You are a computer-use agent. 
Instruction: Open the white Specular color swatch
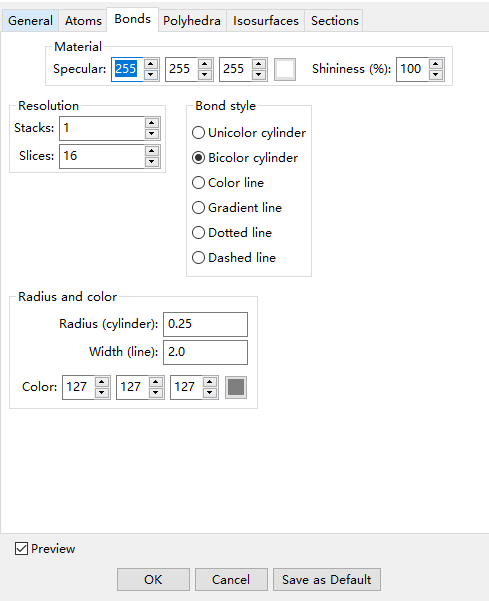coord(285,69)
